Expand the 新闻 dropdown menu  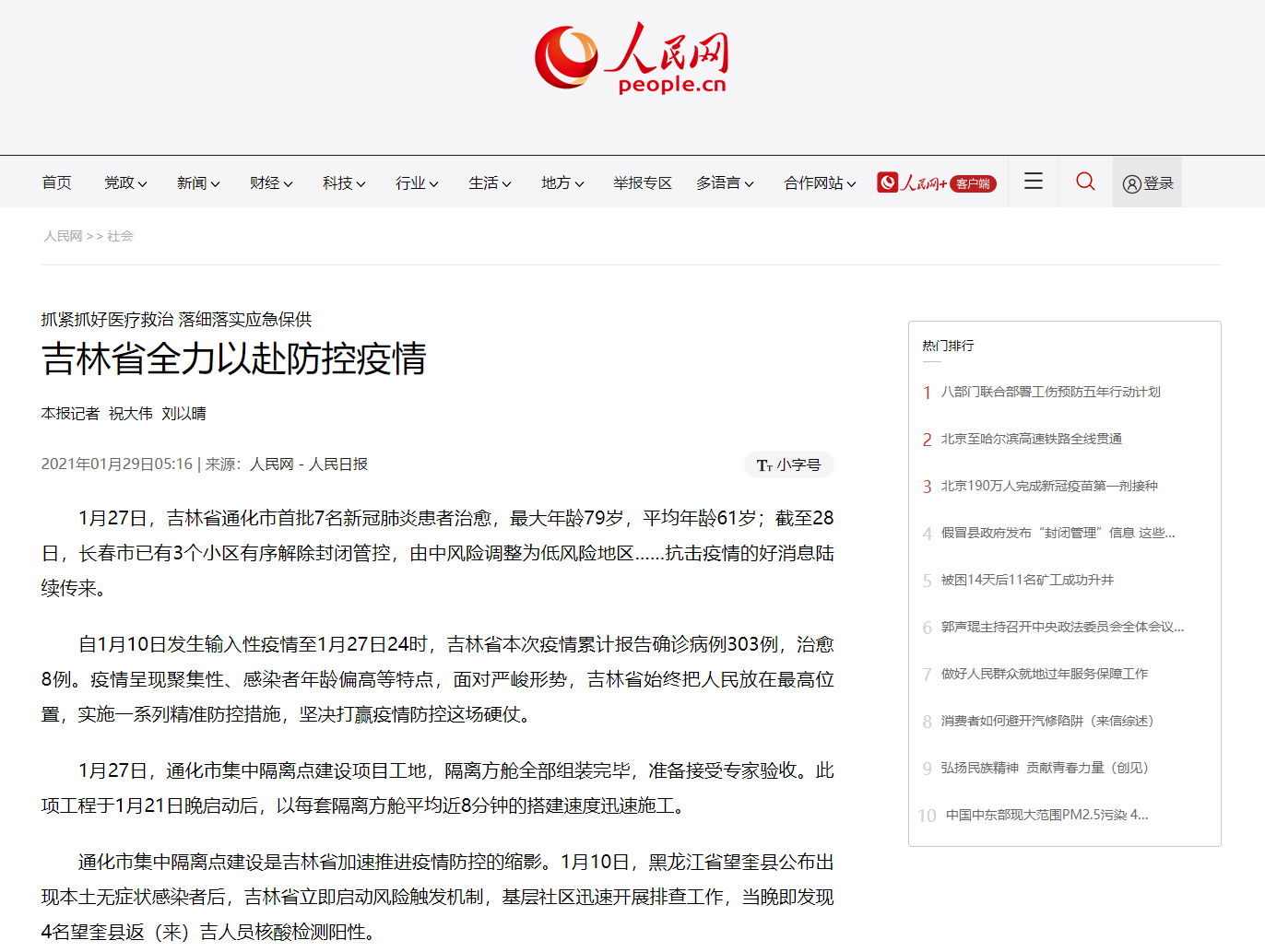coord(198,182)
